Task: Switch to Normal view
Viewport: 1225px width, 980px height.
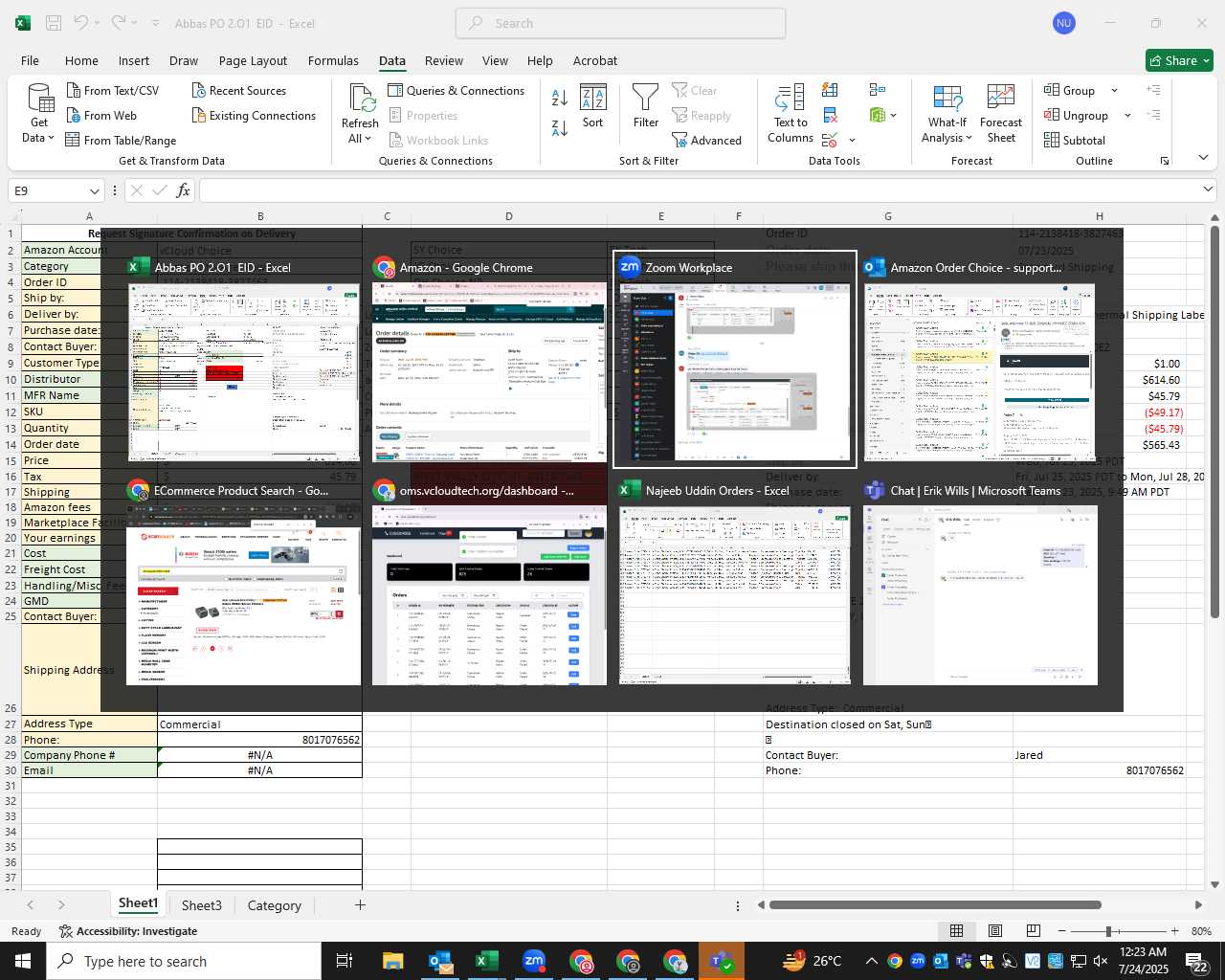Action: click(x=956, y=931)
